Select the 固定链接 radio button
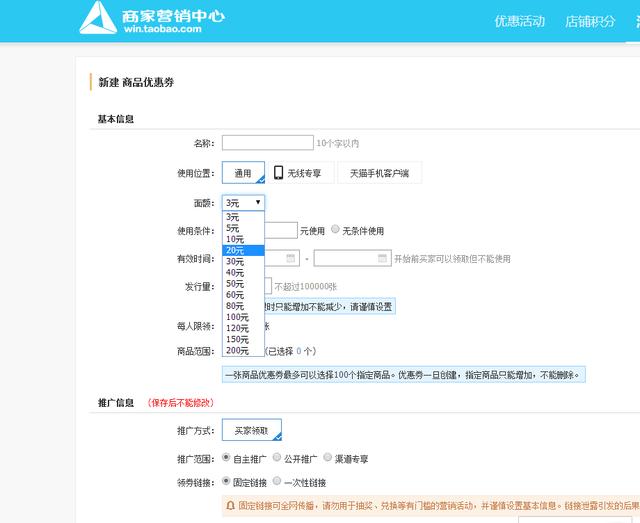Viewport: 640px width, 523px height. point(226,481)
